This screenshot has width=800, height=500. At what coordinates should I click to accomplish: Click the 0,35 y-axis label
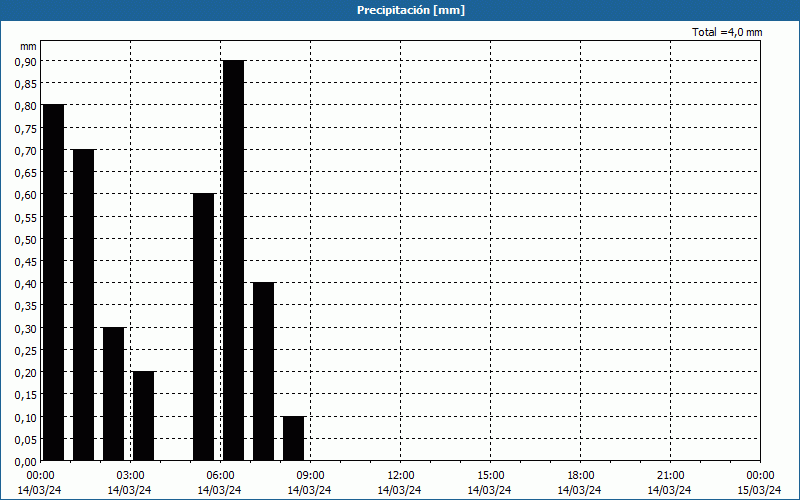point(25,306)
